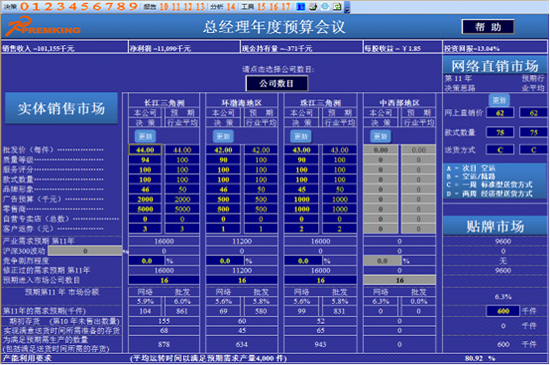The height and width of the screenshot is (365, 550).
Task: Click the 公司数目 button
Action: click(x=277, y=83)
